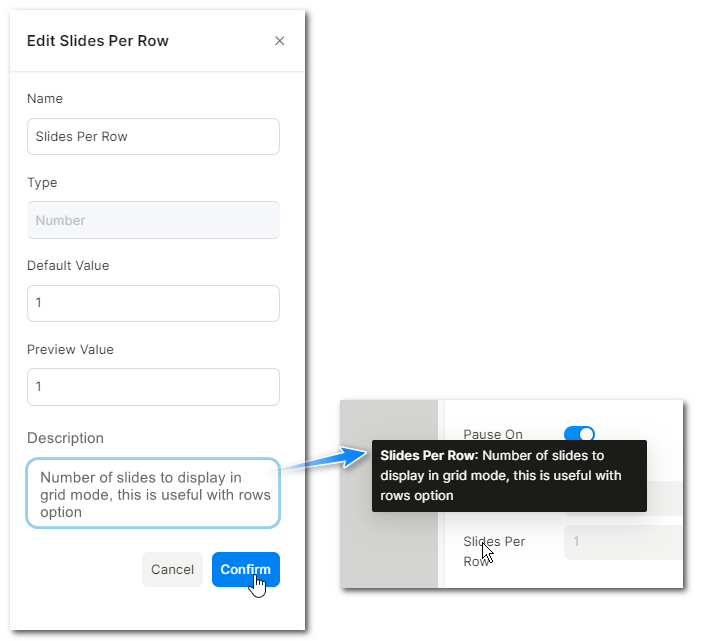703x641 pixels.
Task: Click inside the Description text area
Action: [153, 493]
